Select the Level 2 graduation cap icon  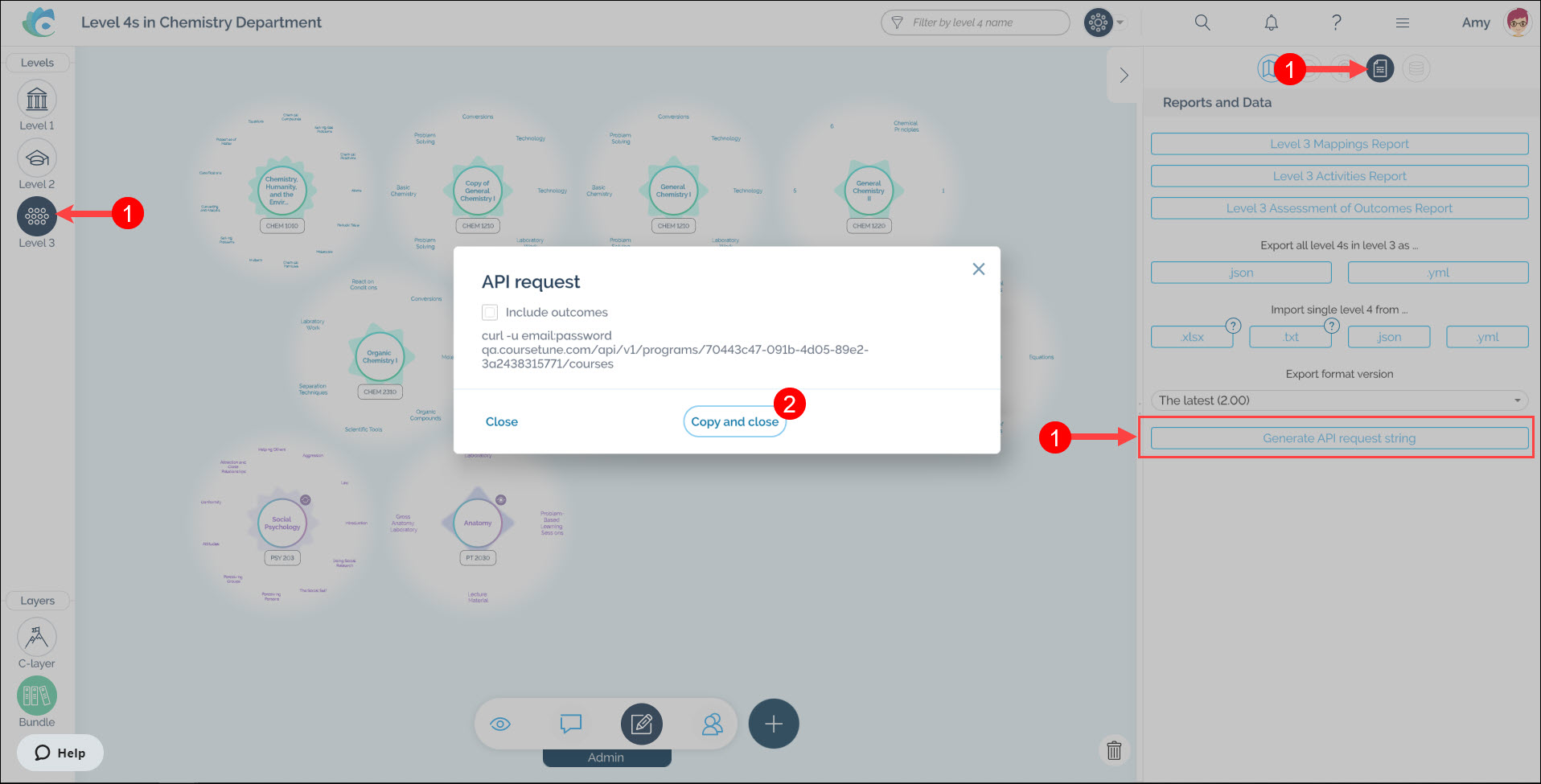(37, 158)
